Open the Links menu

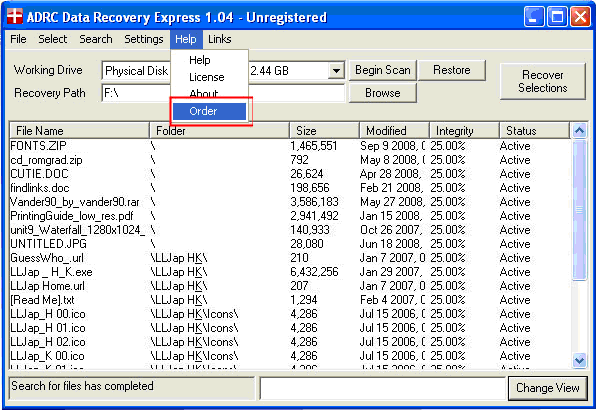(220, 39)
